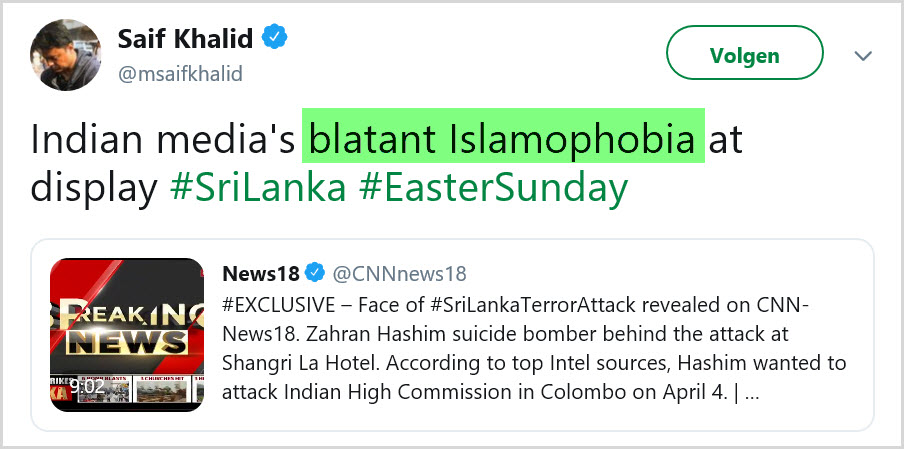Viewport: 904px width, 449px height.
Task: Click the highlighted "blatant Islamophobia" text
Action: pyautogui.click(x=504, y=139)
